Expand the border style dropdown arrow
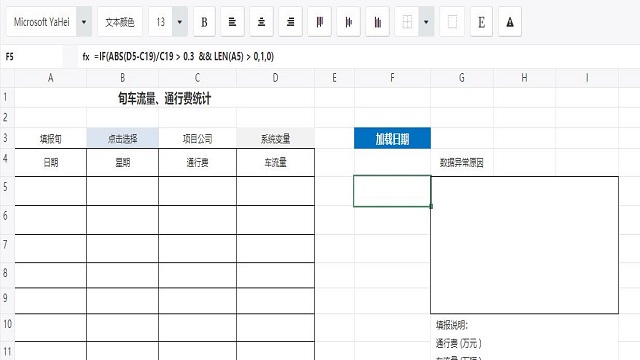640x360 pixels. click(426, 22)
